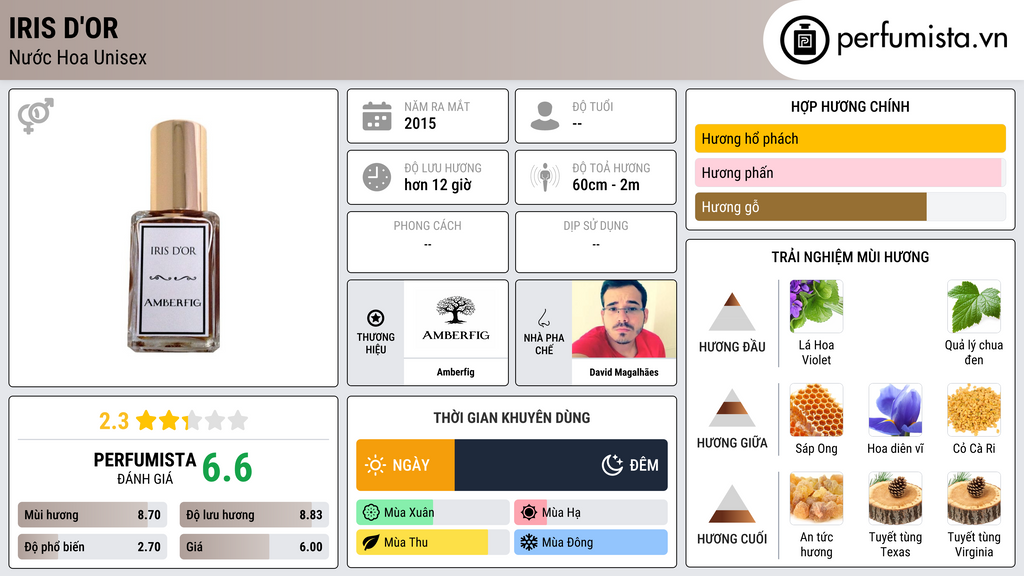Click the perfumista.vn bottle logo icon
1024x576 pixels.
804,40
